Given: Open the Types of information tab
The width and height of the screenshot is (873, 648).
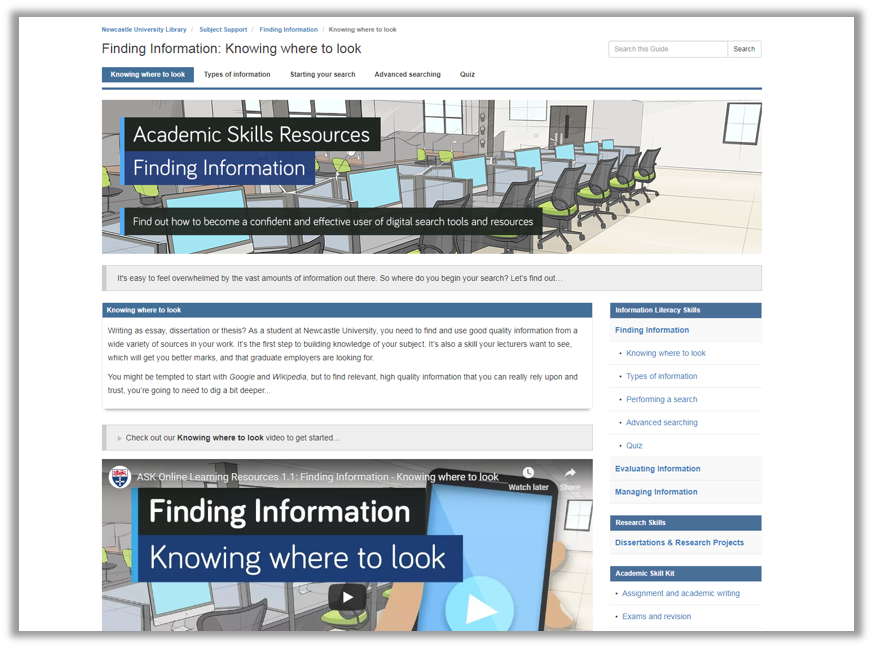Looking at the screenshot, I should (237, 75).
